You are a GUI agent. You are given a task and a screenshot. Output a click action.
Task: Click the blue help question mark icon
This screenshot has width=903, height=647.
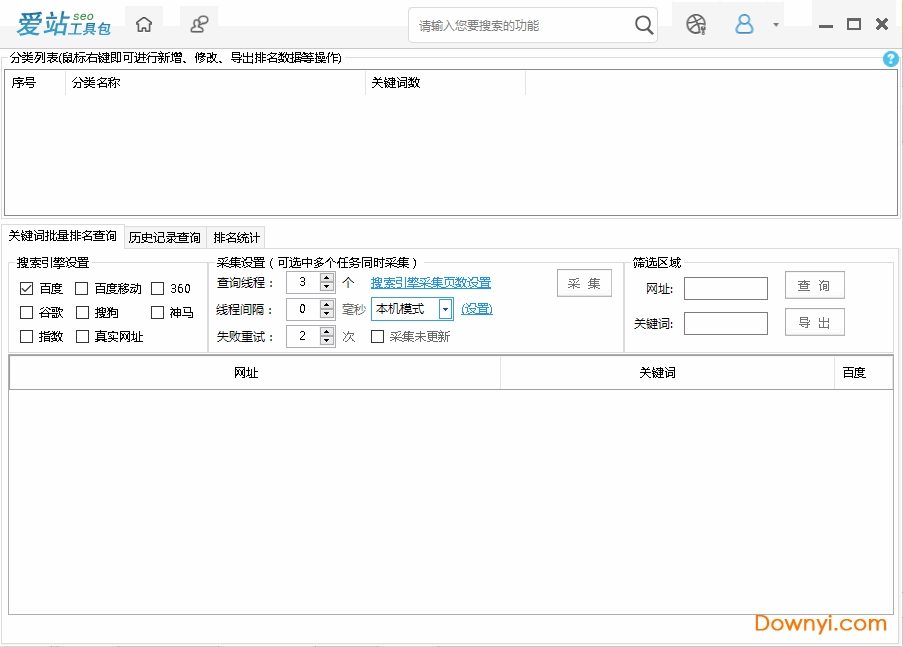(x=891, y=59)
